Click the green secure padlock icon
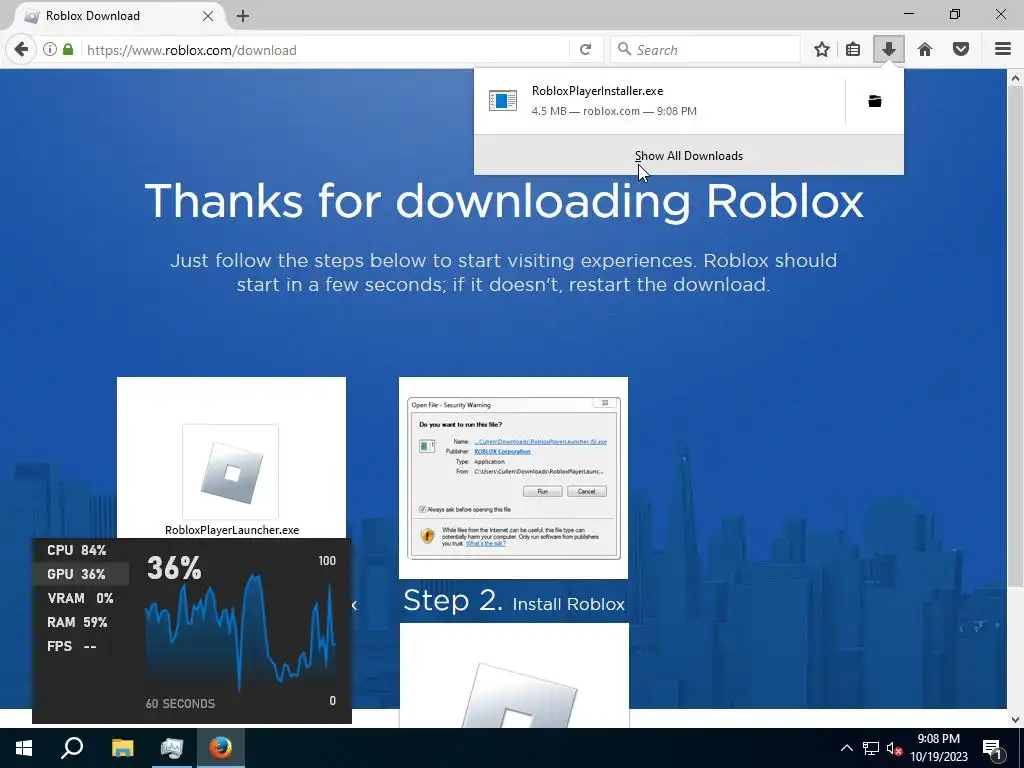 68,50
